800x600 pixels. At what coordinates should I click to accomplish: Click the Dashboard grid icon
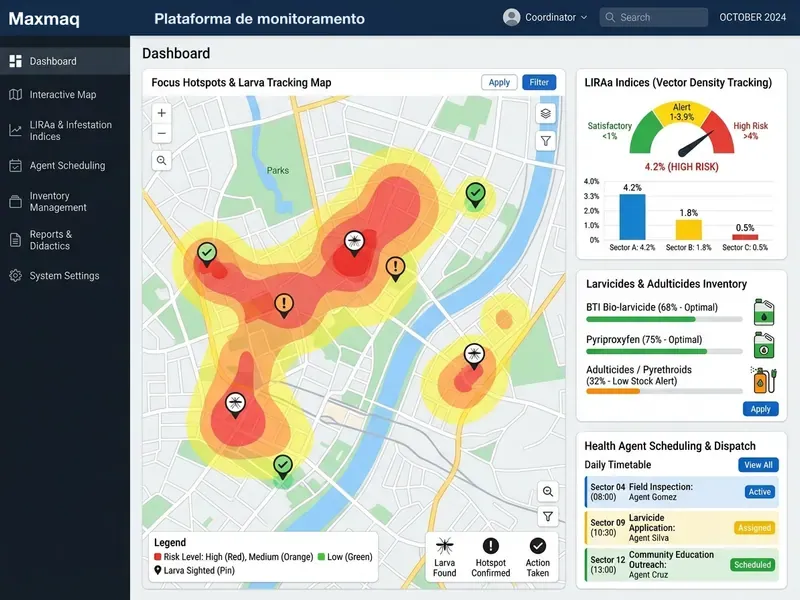tap(16, 61)
